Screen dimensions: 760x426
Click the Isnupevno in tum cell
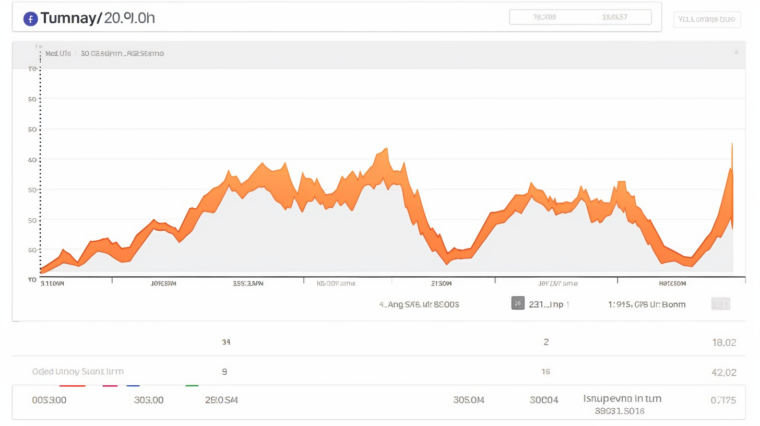621,398
